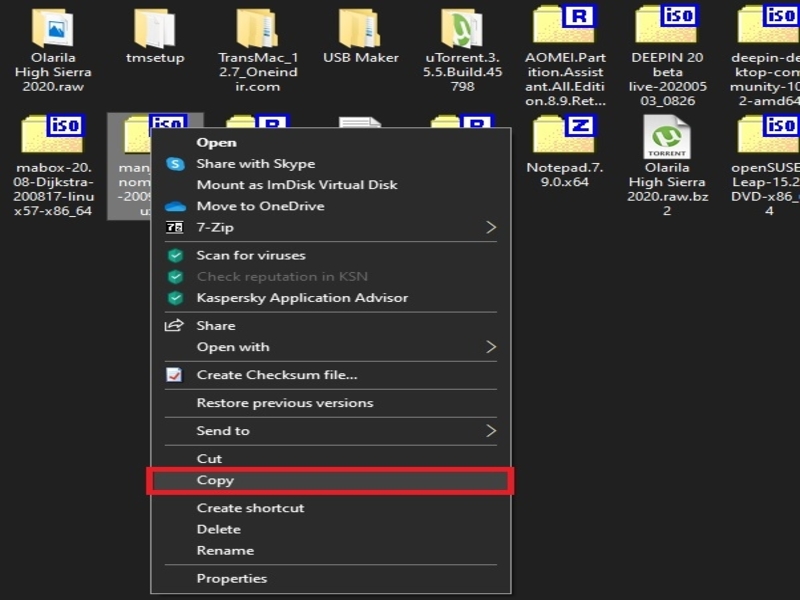
Task: Select Scan for viruses option
Action: pos(250,255)
